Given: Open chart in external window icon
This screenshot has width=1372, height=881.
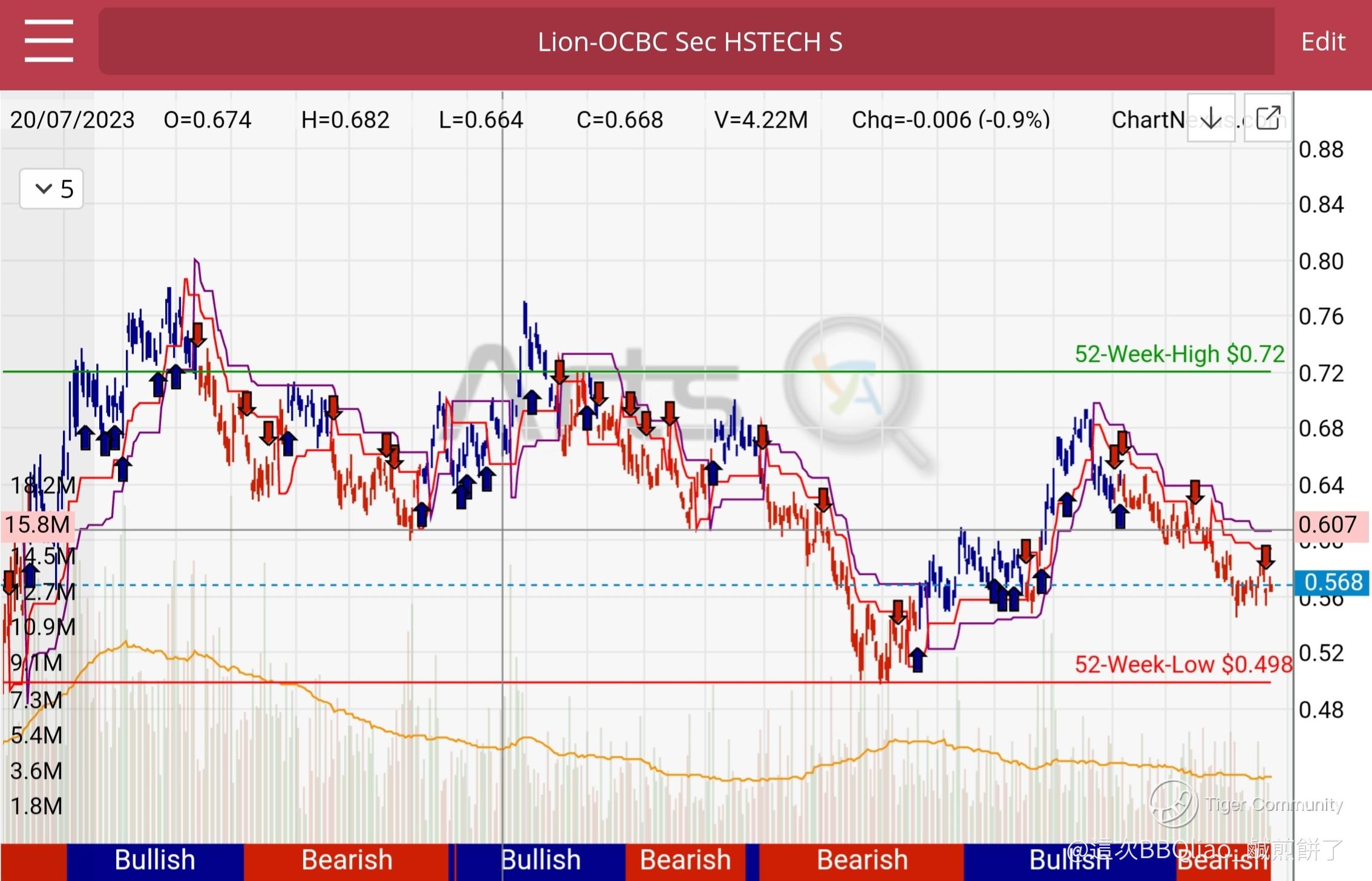Looking at the screenshot, I should click(x=1268, y=118).
